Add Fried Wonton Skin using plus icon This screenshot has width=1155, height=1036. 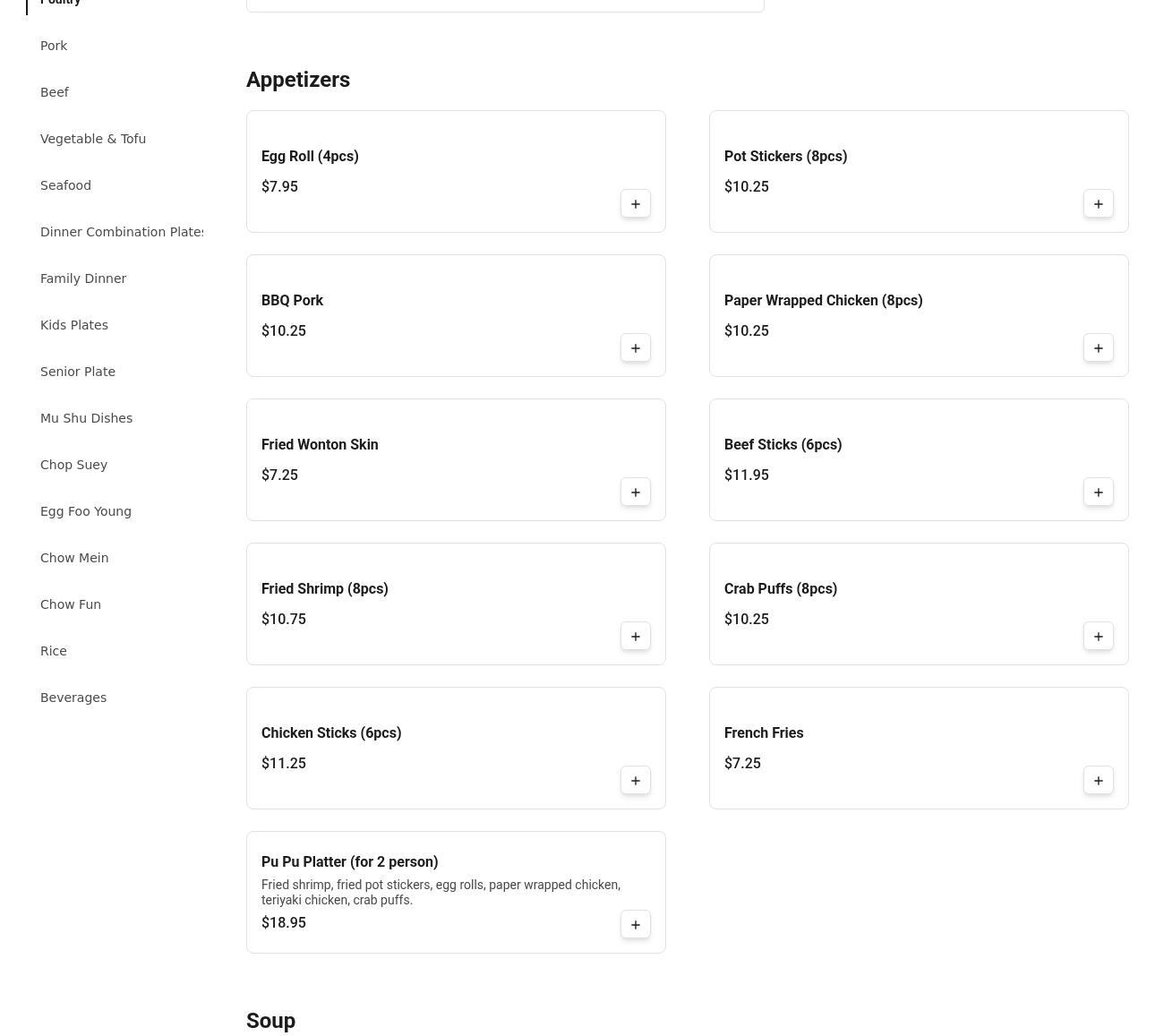tap(636, 492)
